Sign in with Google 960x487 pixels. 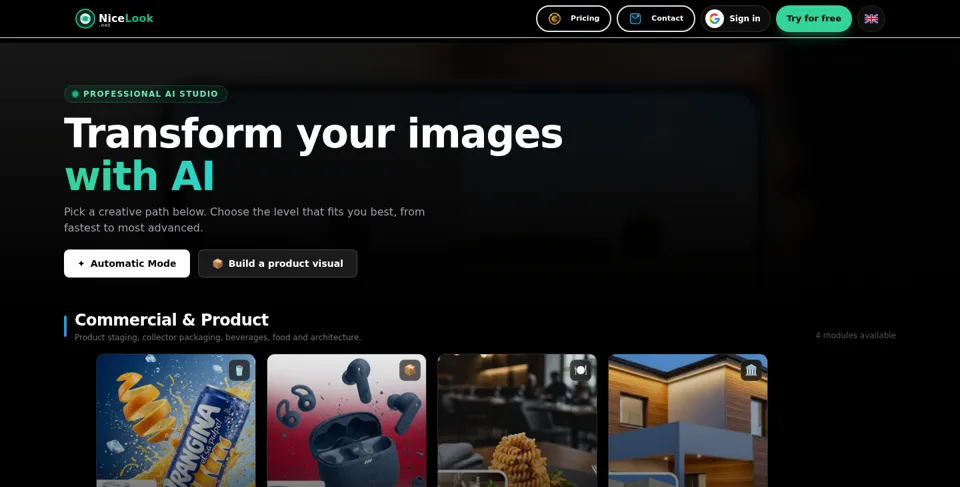(735, 18)
